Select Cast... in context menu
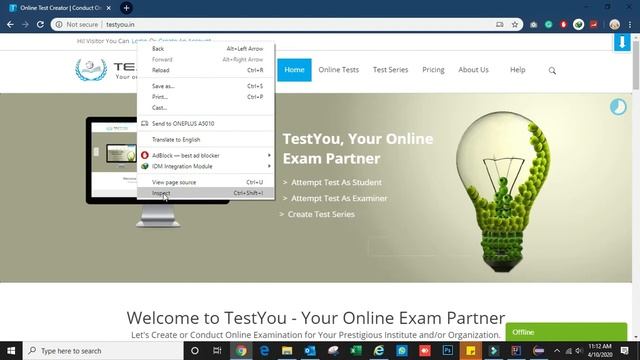 click(x=206, y=108)
